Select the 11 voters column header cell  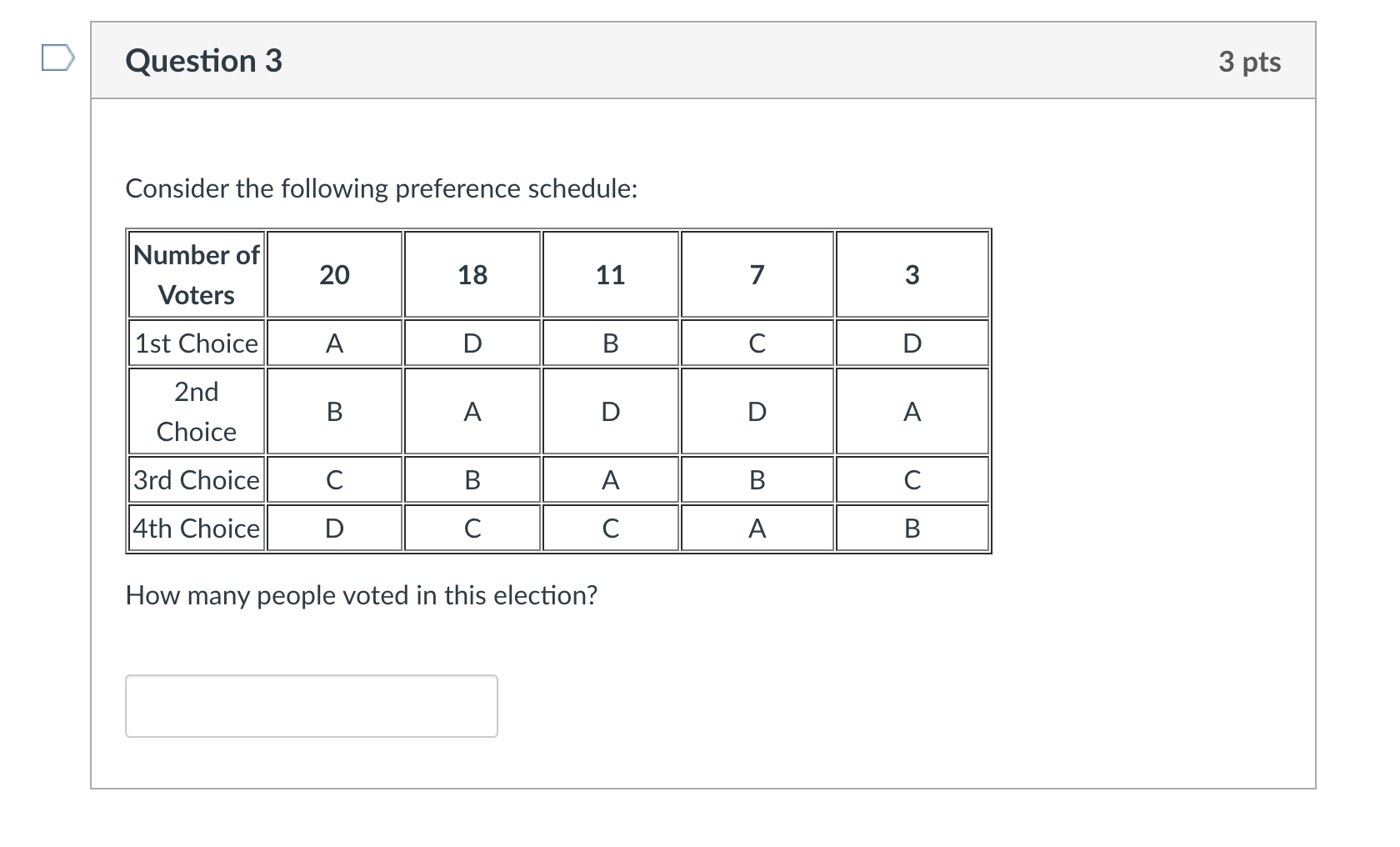pos(611,274)
